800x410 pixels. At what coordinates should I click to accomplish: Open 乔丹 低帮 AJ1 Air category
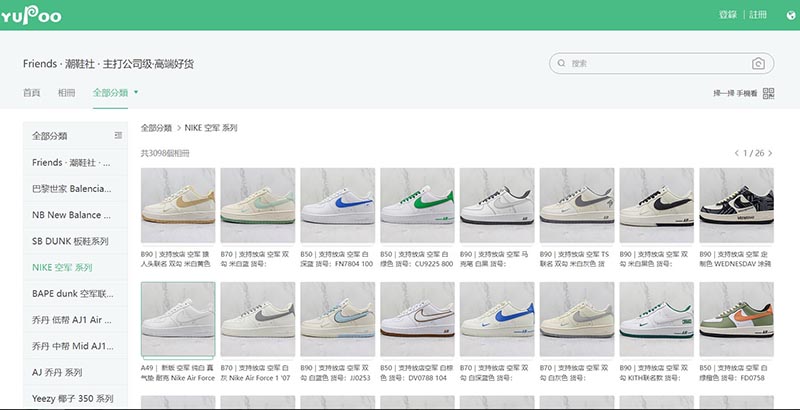pos(75,320)
